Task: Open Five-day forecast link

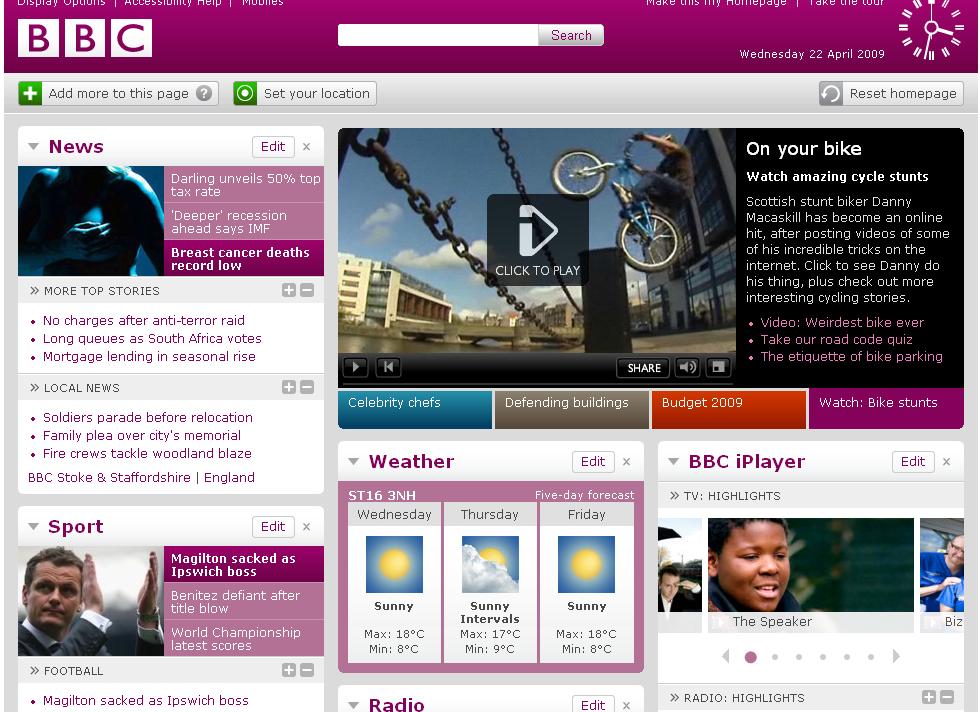Action: 584,495
